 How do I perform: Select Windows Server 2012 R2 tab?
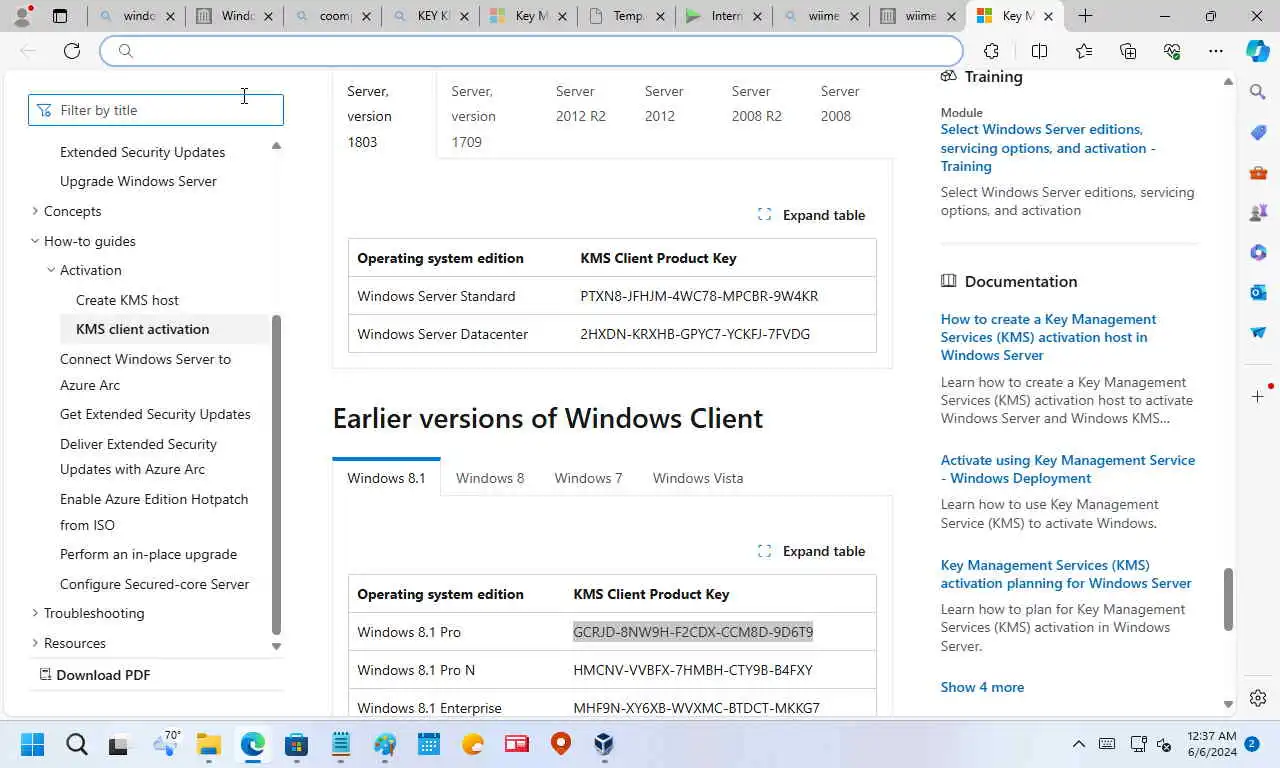coord(581,104)
